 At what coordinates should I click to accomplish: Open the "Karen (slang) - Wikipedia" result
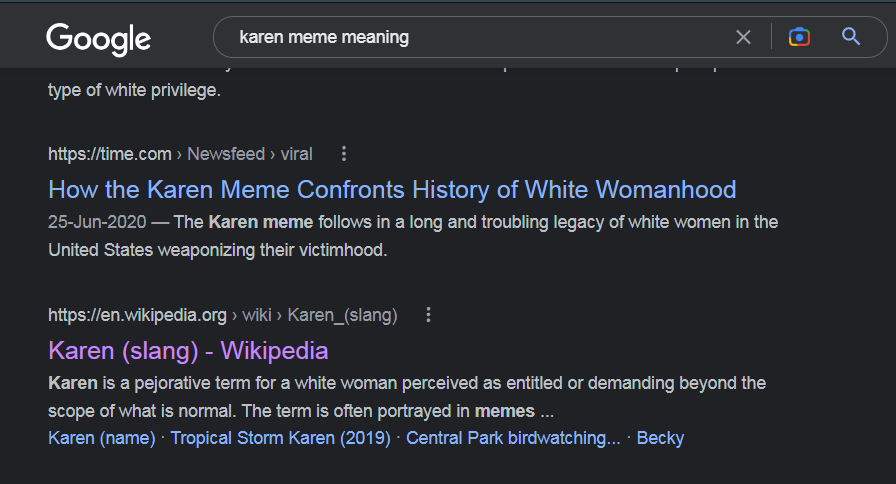tap(188, 351)
